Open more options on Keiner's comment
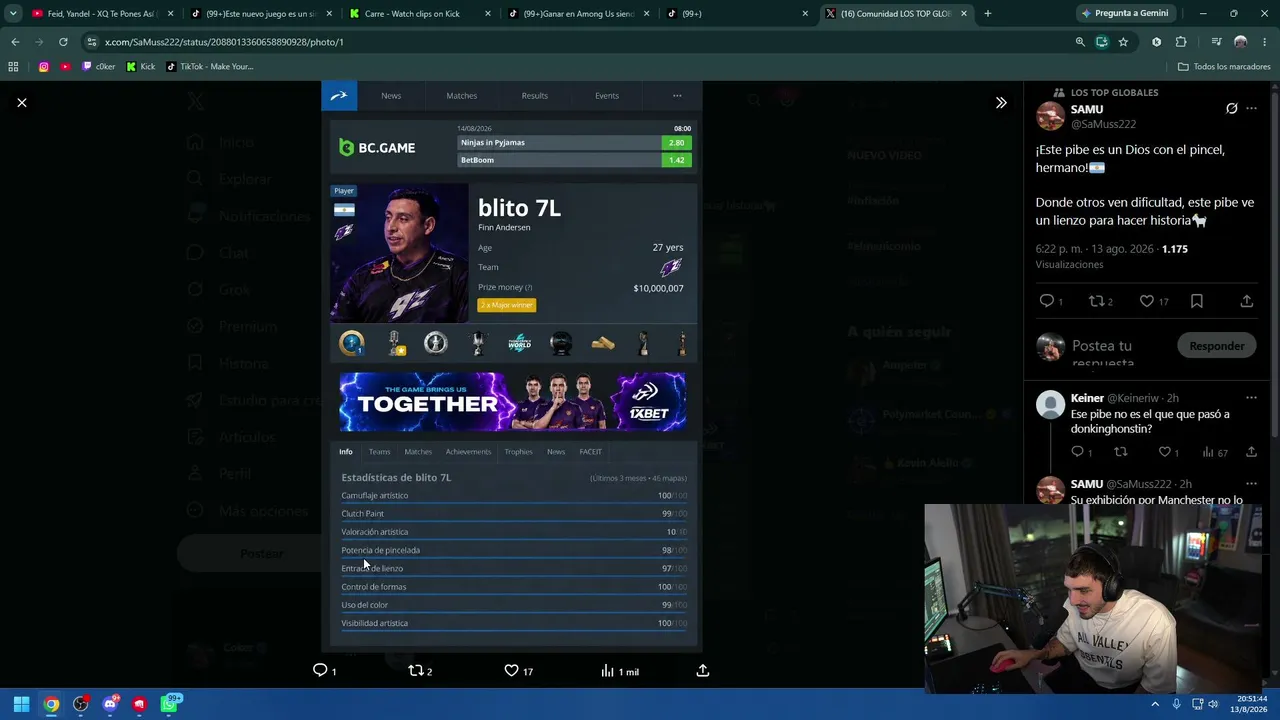The width and height of the screenshot is (1280, 720). [x=1251, y=398]
